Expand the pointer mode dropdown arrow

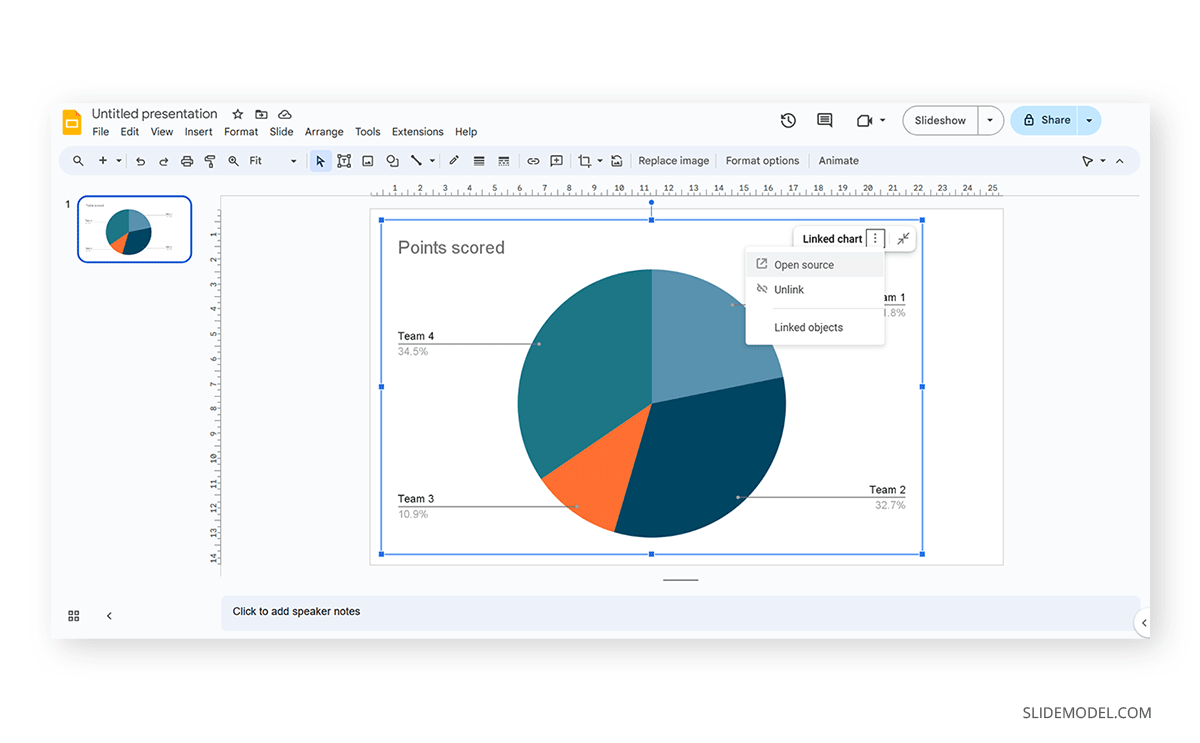(x=1103, y=161)
